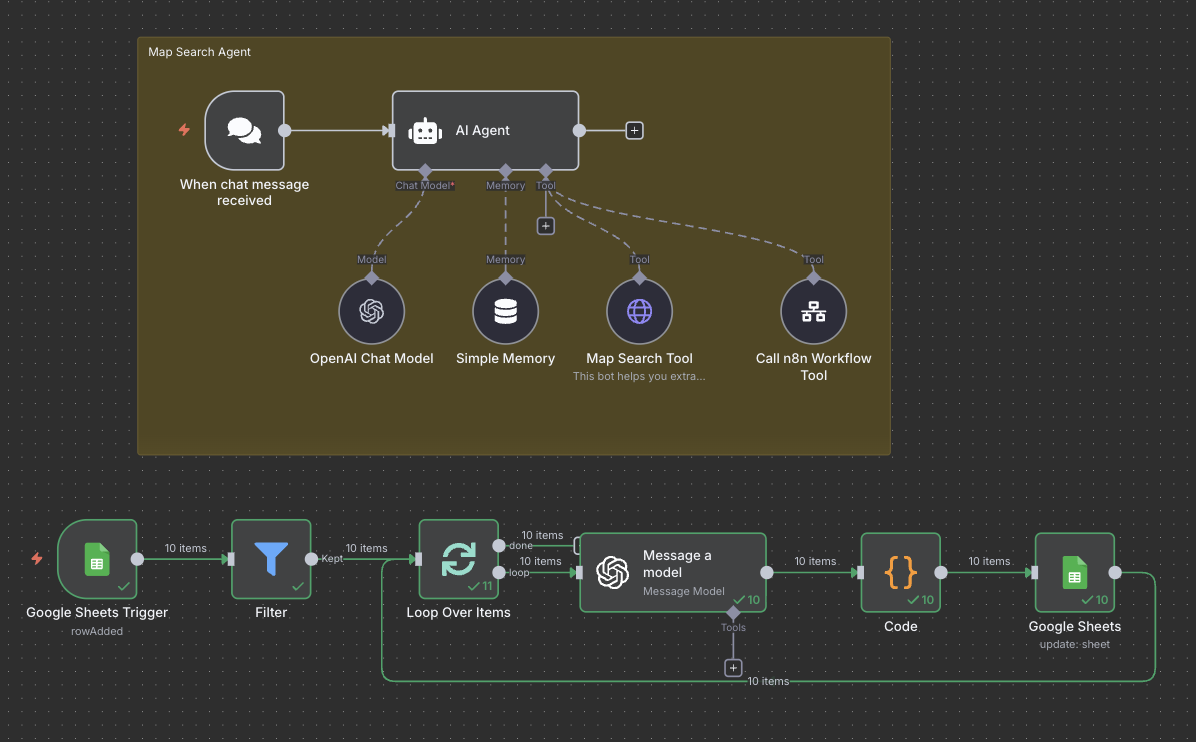Image resolution: width=1196 pixels, height=742 pixels.
Task: Add a tool under Message a model
Action: tap(733, 666)
